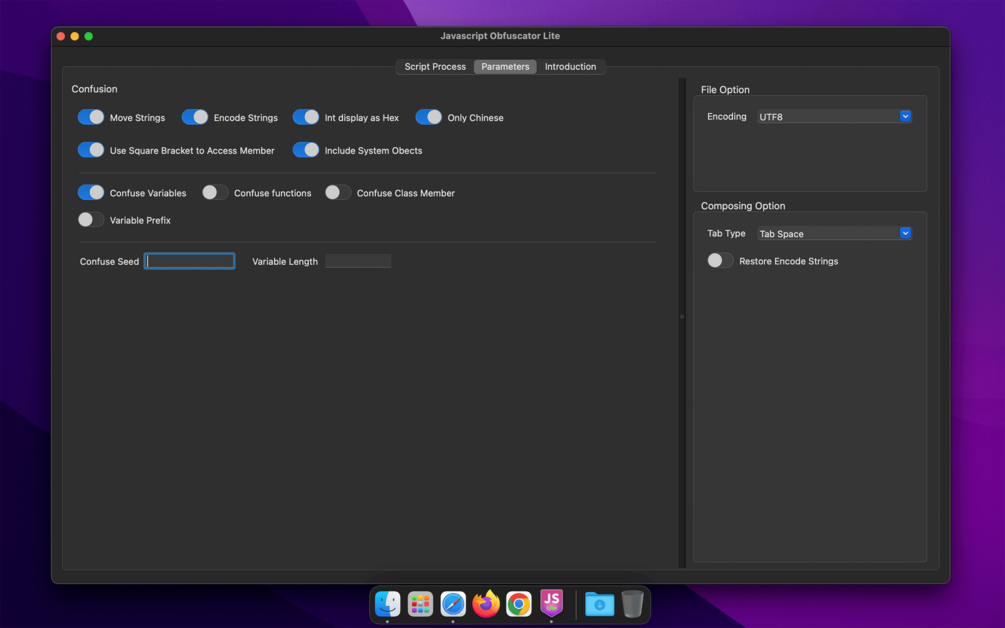This screenshot has height=628, width=1005.
Task: Click the Variable Length field
Action: 358,261
